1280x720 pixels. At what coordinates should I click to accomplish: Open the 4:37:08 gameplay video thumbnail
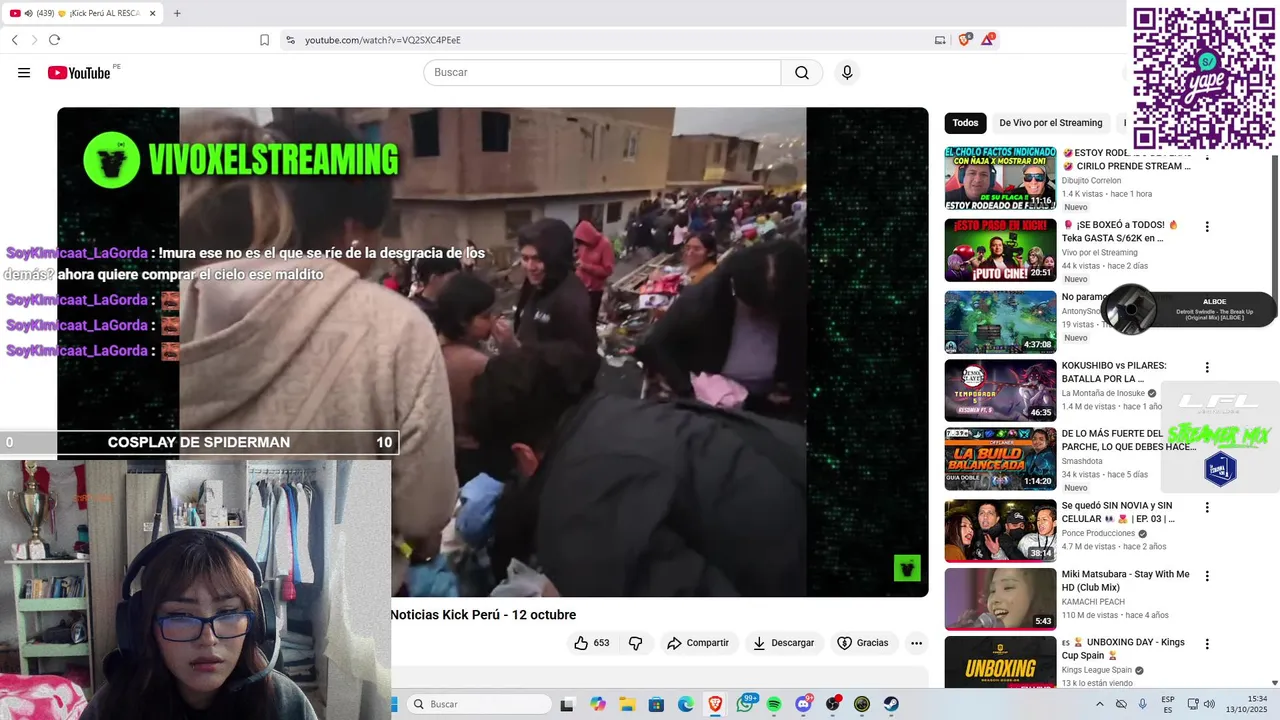1000,322
